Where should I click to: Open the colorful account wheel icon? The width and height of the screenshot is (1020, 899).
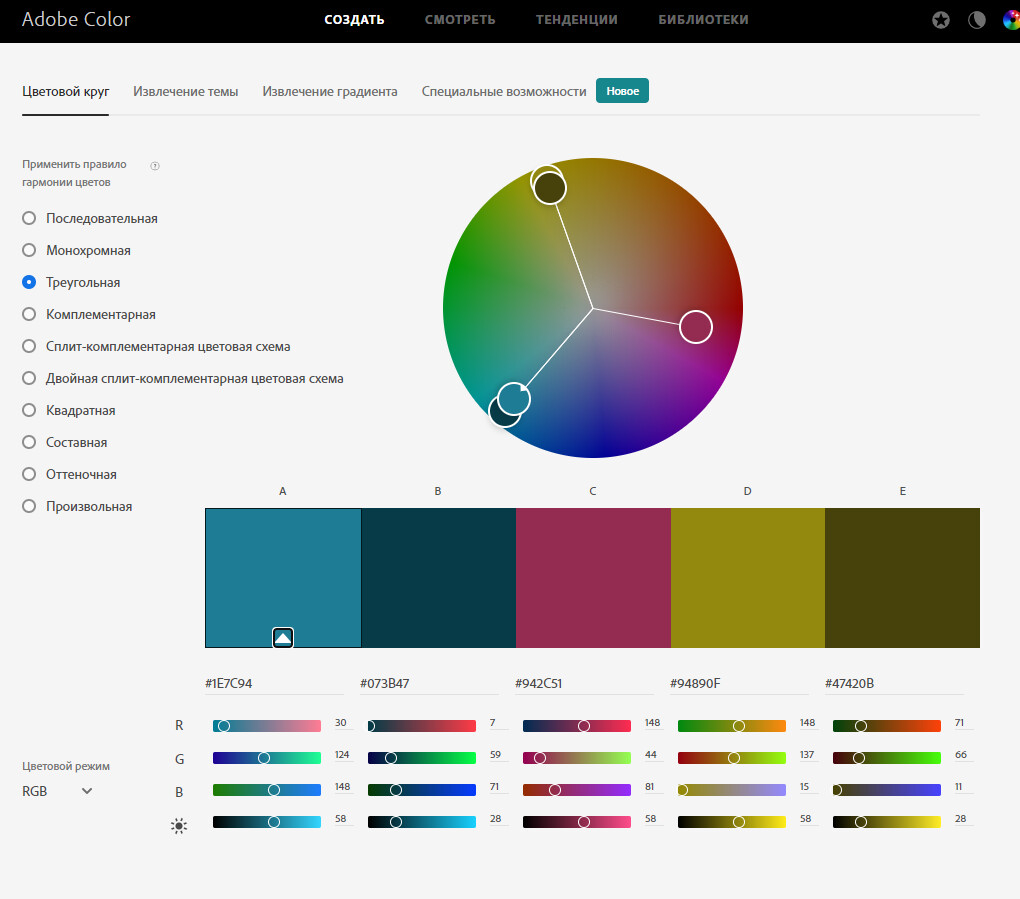point(1012,20)
